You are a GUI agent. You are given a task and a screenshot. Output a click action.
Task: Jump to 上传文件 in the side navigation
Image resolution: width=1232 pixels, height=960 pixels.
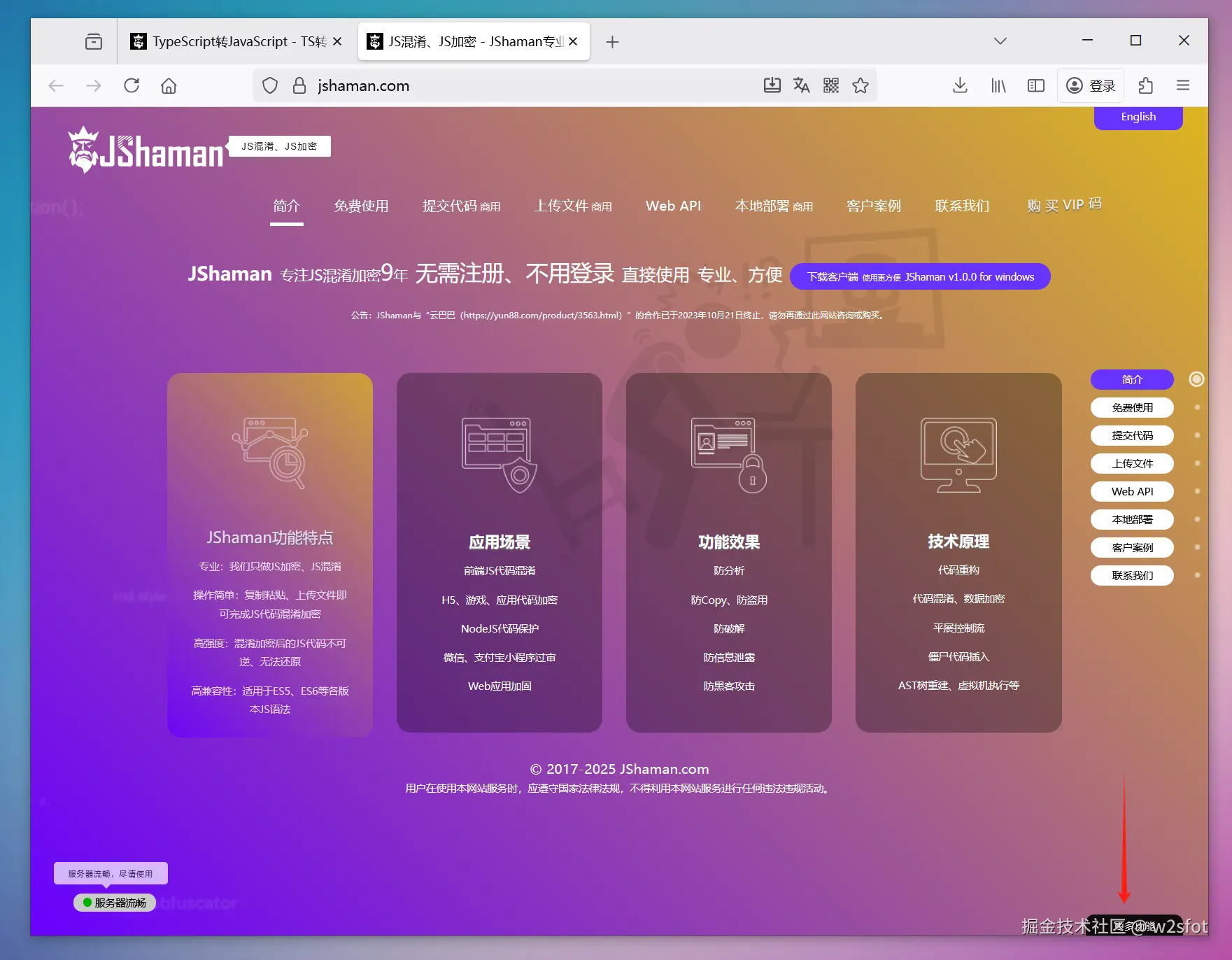[1132, 463]
